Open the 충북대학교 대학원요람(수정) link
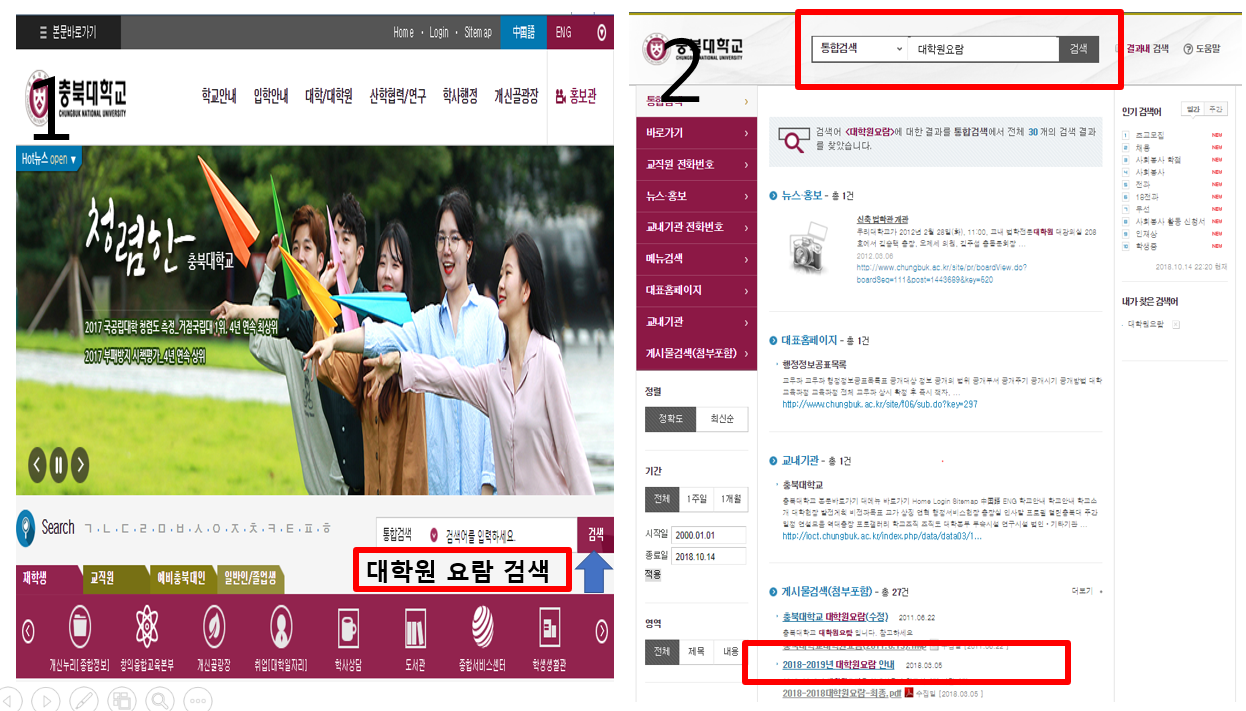 pos(837,617)
